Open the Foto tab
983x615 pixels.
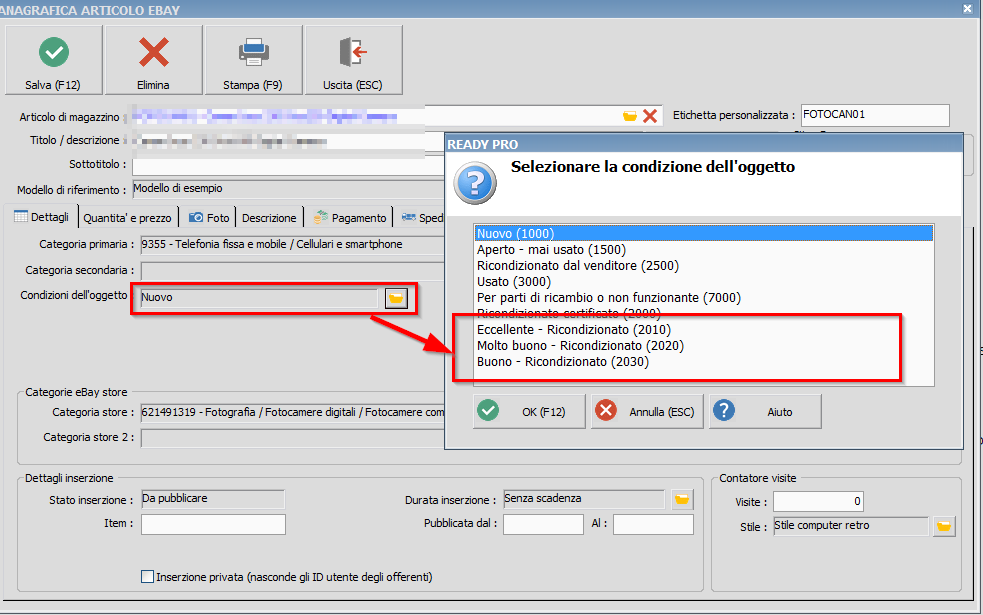click(209, 218)
